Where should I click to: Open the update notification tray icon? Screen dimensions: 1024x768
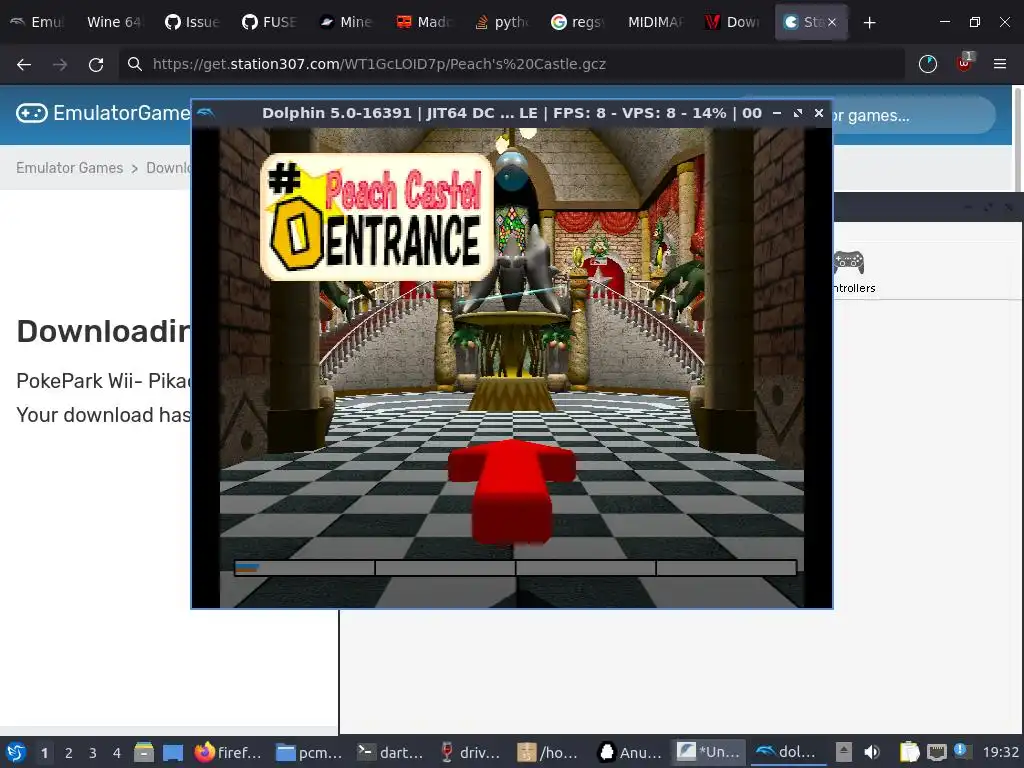point(961,751)
